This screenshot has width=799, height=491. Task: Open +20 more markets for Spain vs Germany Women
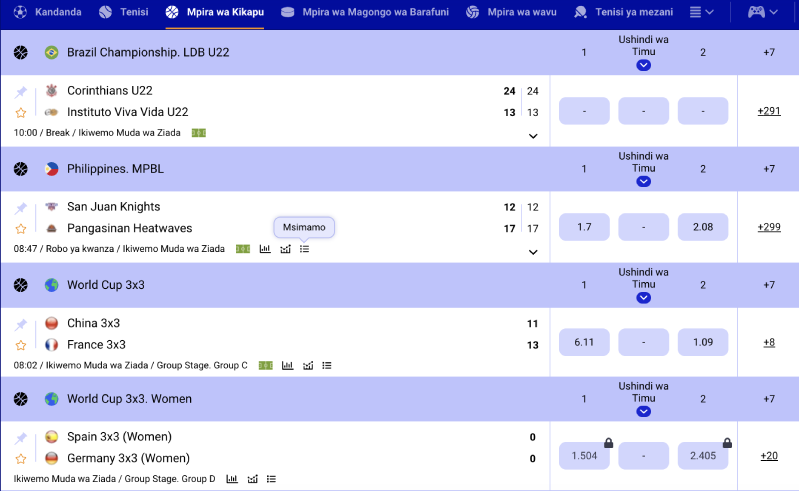pos(769,456)
